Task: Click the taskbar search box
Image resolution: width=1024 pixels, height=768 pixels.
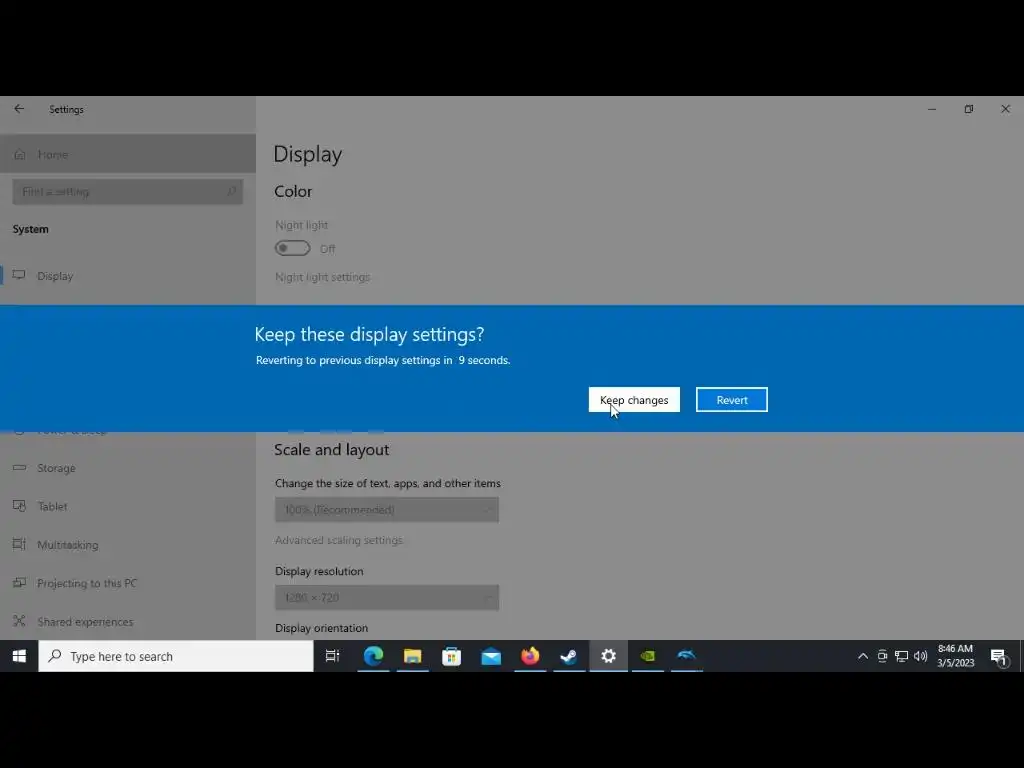Action: coord(176,656)
